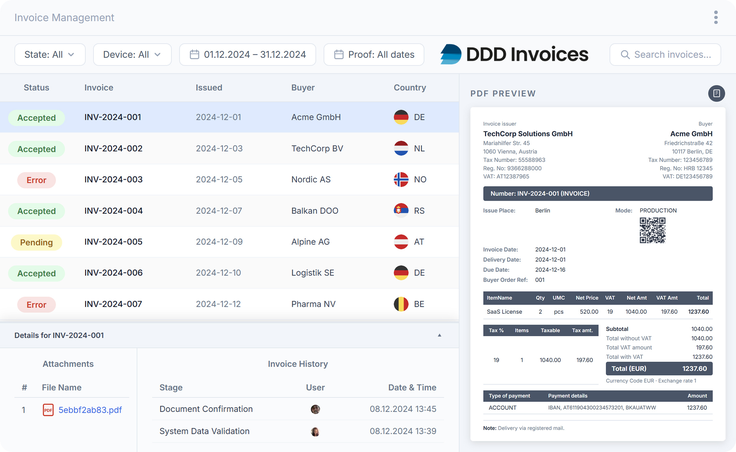This screenshot has width=736, height=452.
Task: Click the Belgium flag icon
Action: coord(401,304)
